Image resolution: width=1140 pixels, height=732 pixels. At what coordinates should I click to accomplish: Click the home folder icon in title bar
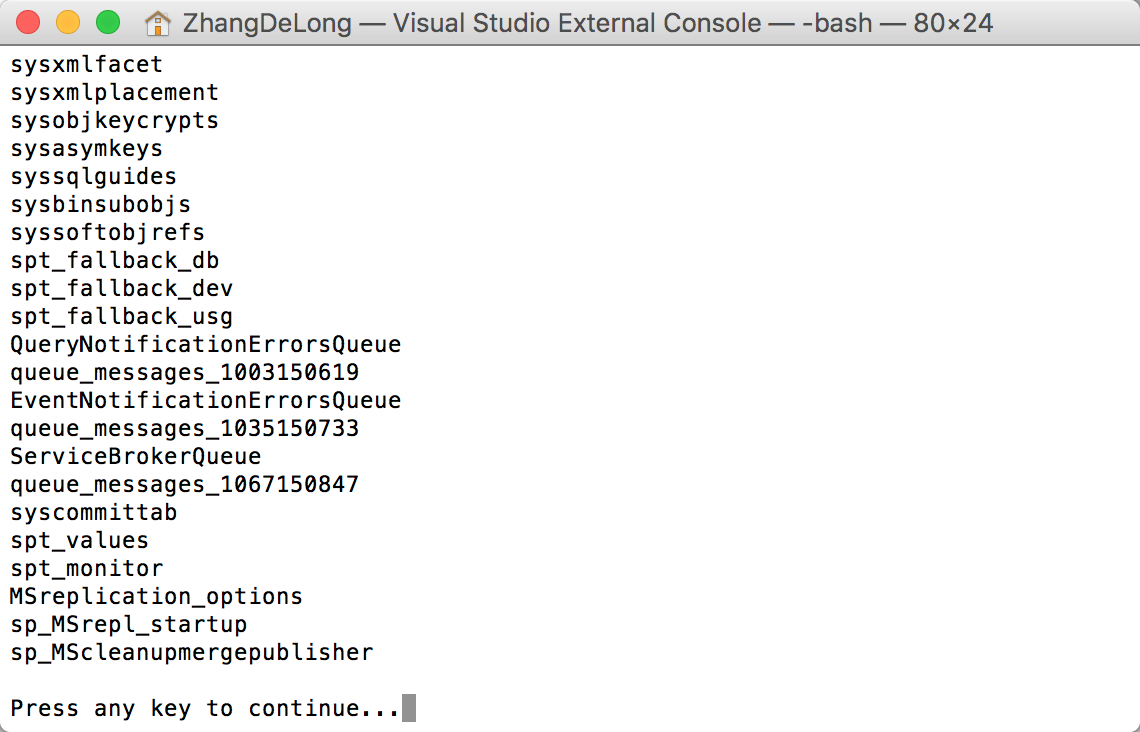[157, 23]
